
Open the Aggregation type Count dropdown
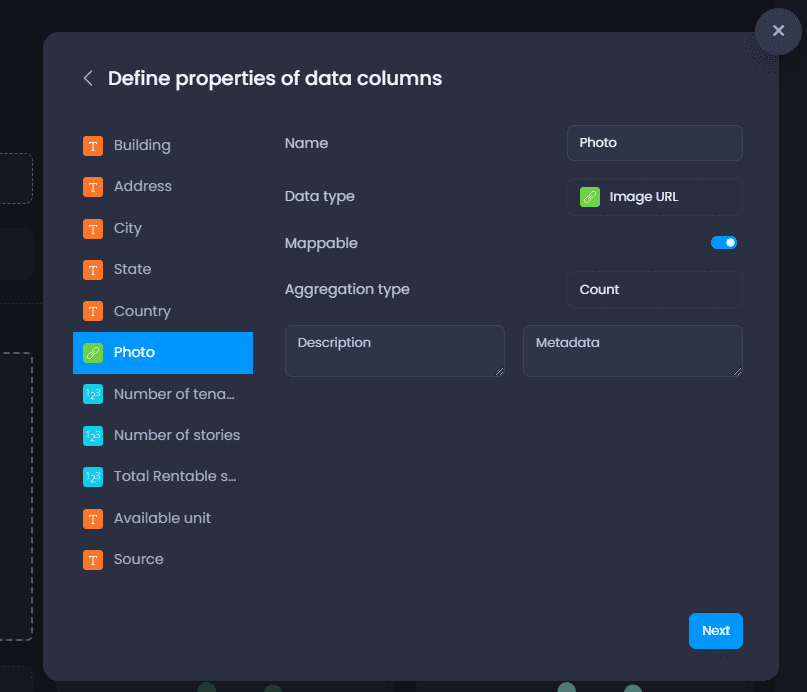click(654, 290)
